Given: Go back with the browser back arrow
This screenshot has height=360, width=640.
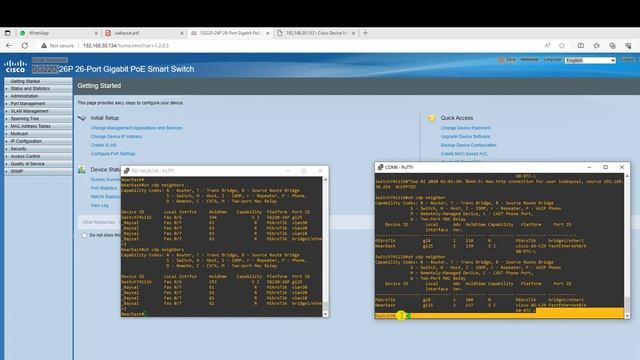Looking at the screenshot, I should click(x=9, y=45).
